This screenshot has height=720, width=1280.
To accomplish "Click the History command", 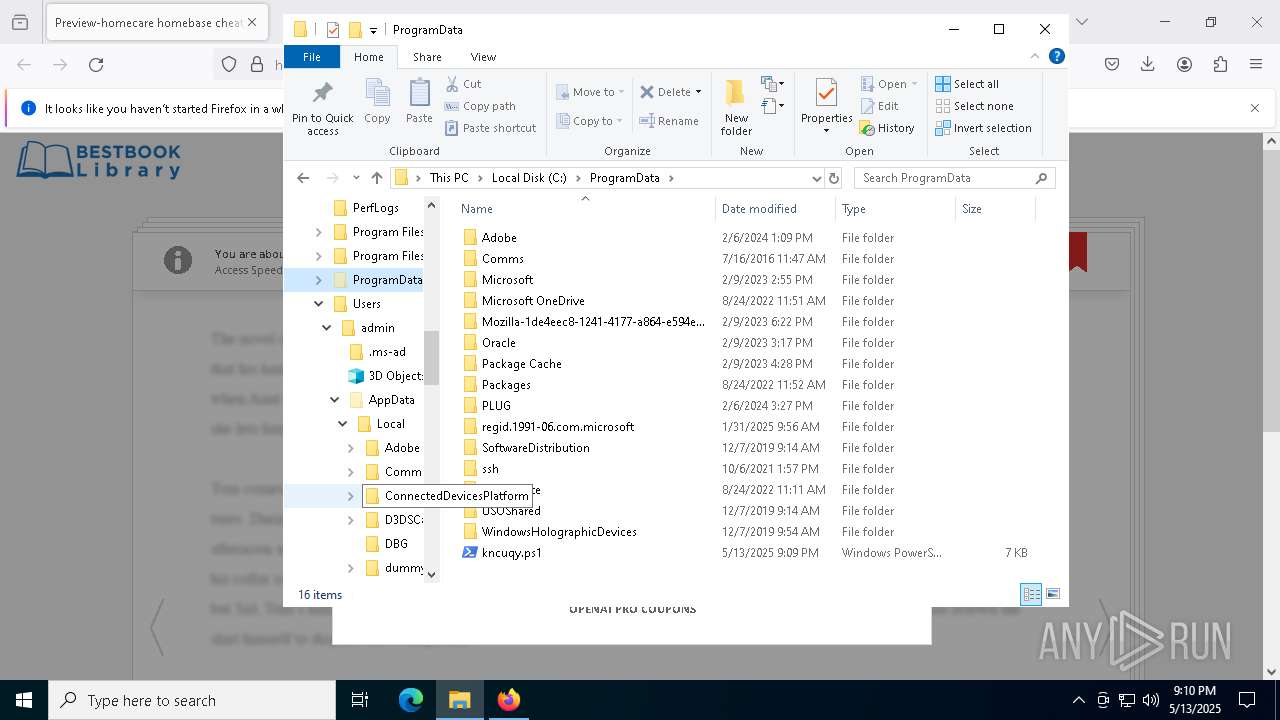I will pos(886,128).
